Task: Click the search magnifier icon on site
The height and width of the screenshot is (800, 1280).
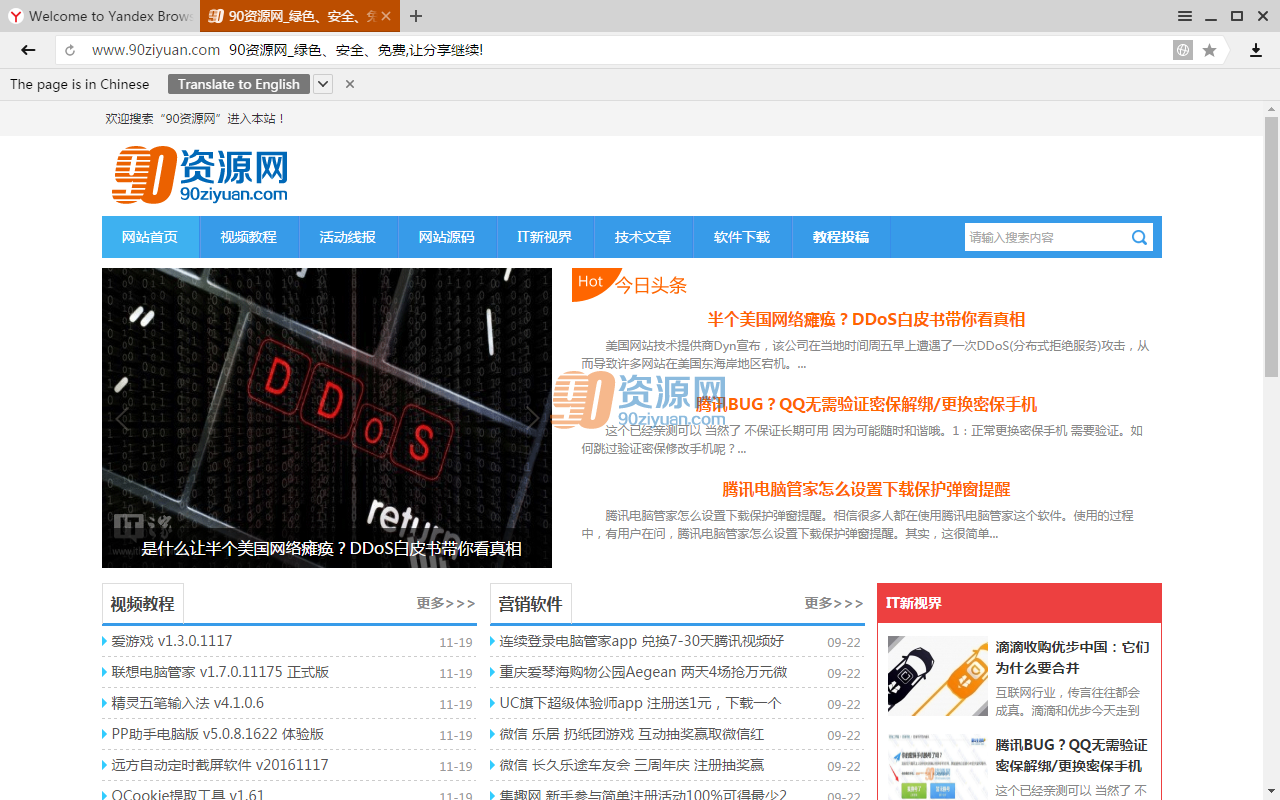Action: [x=1139, y=237]
